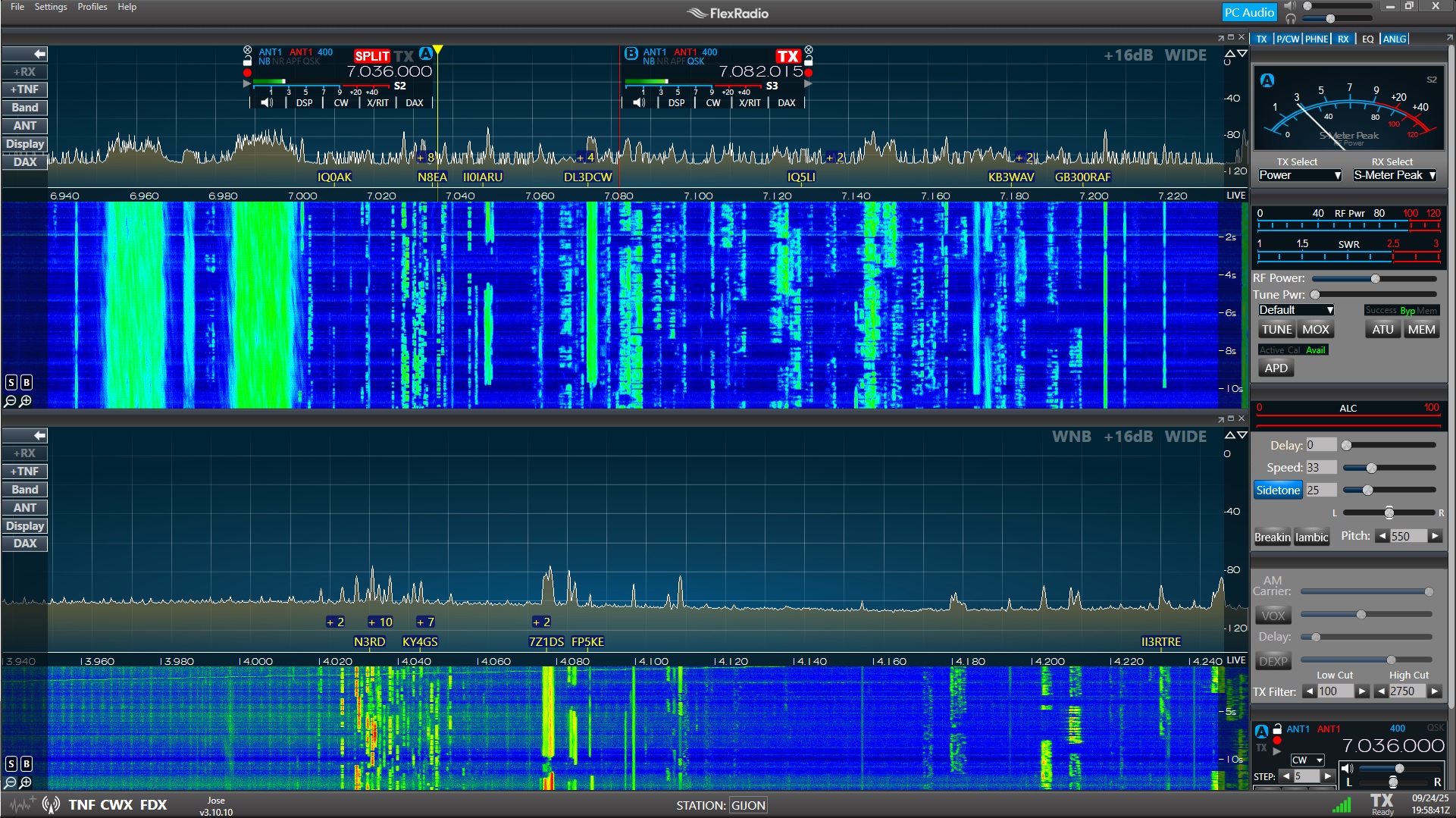Screen dimensions: 1456x818
Task: Click the lock icon on slice A flag
Action: tap(247, 61)
